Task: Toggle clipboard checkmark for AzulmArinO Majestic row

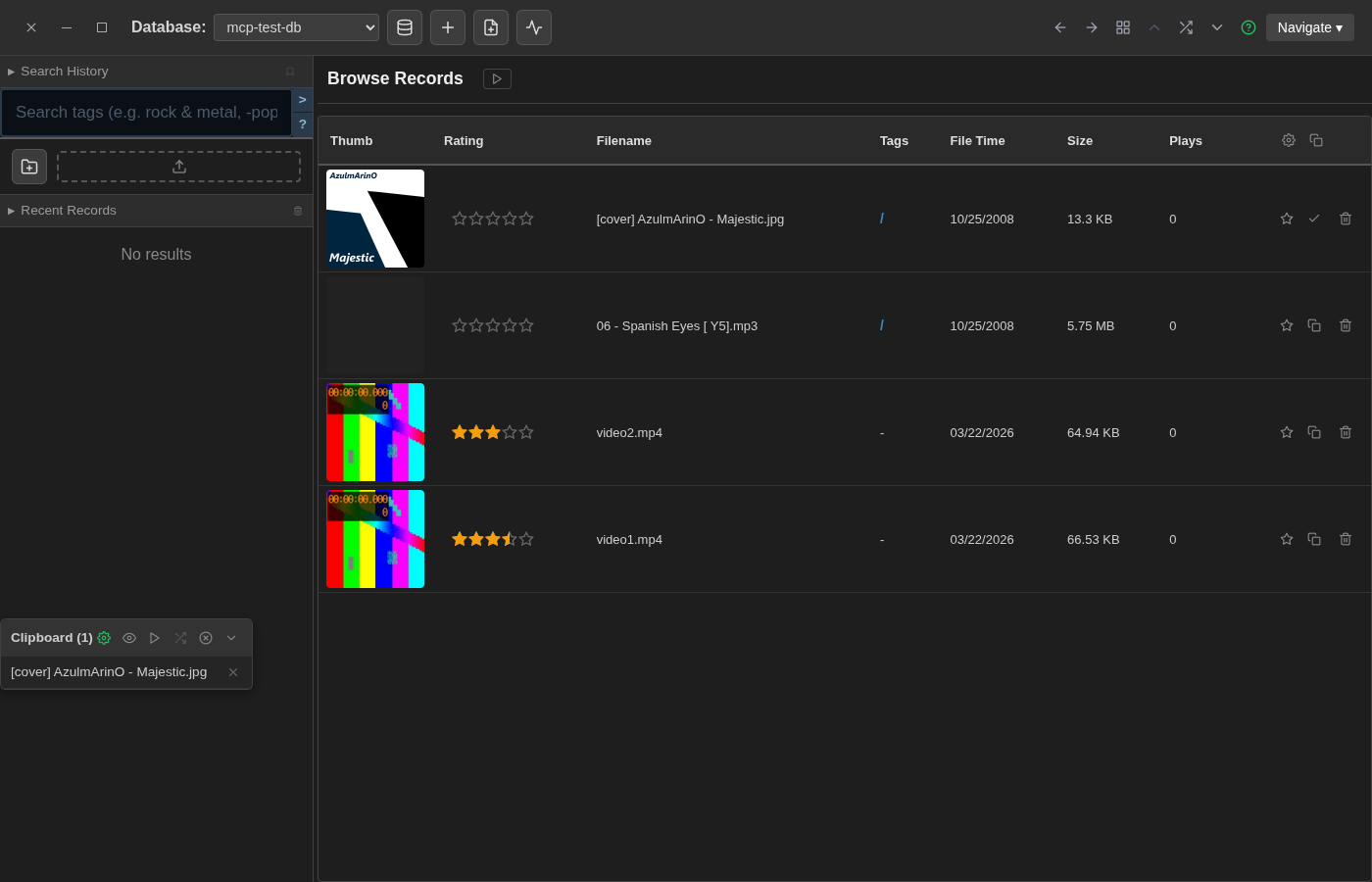Action: pyautogui.click(x=1314, y=219)
